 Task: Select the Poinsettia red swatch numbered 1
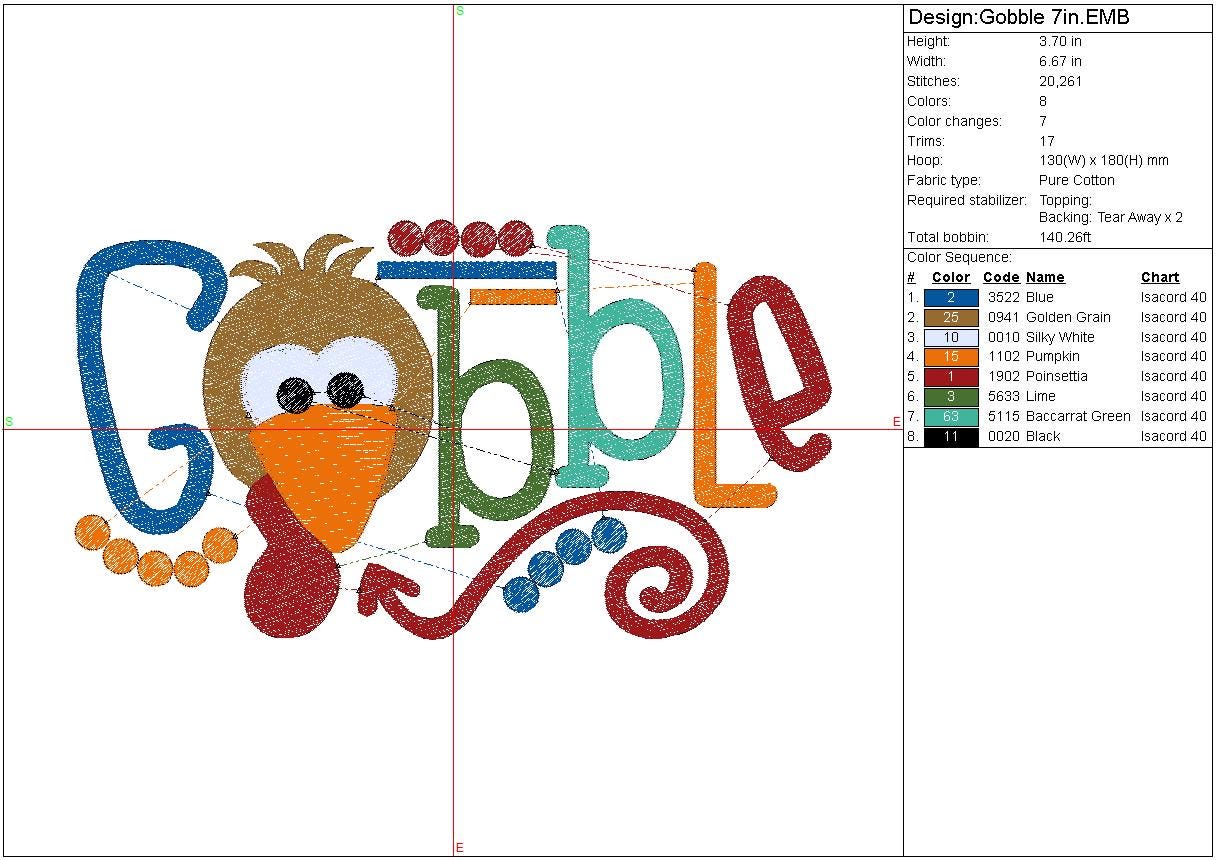pos(950,376)
